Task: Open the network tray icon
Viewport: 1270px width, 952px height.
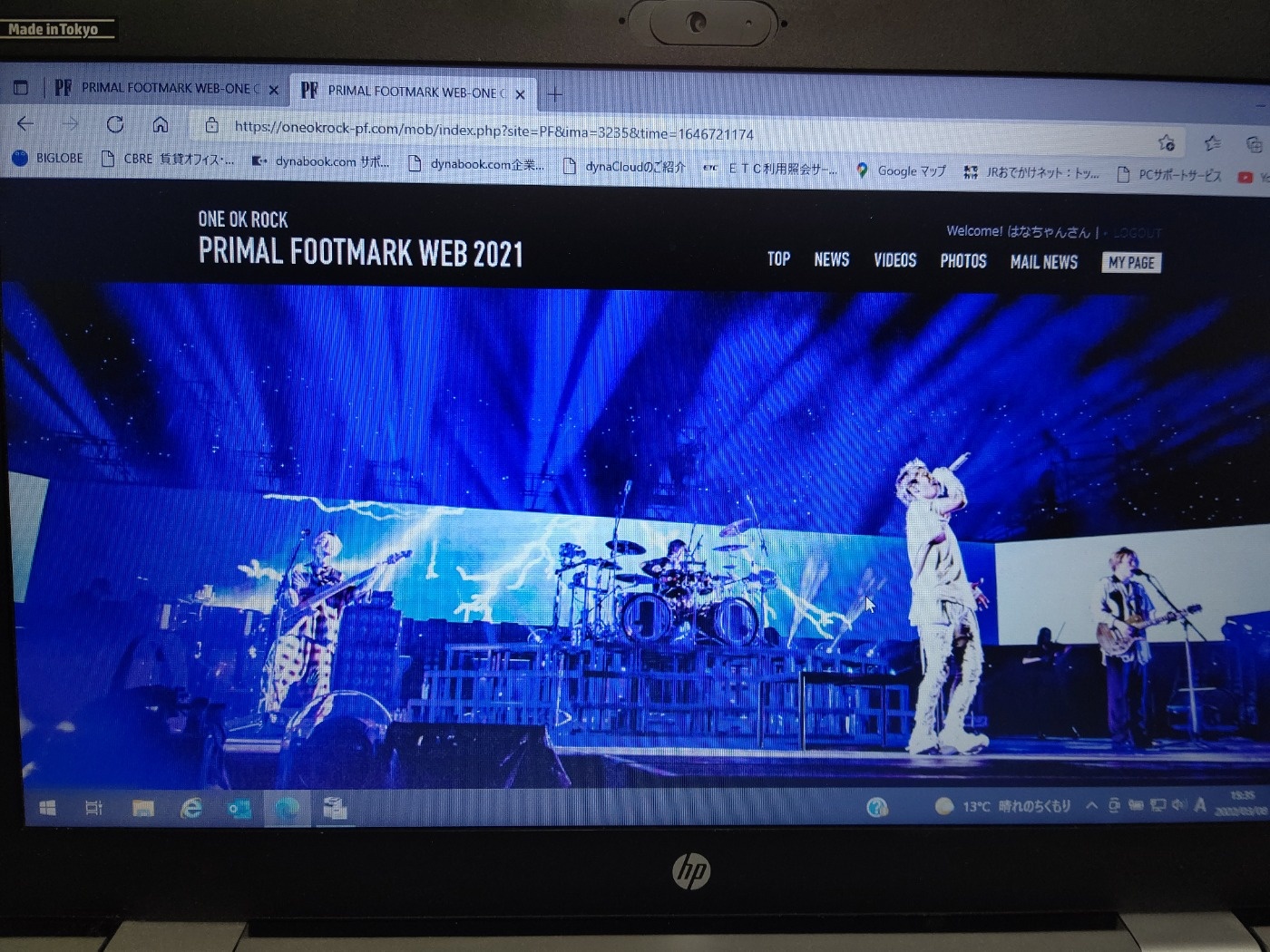Action: tap(1158, 804)
